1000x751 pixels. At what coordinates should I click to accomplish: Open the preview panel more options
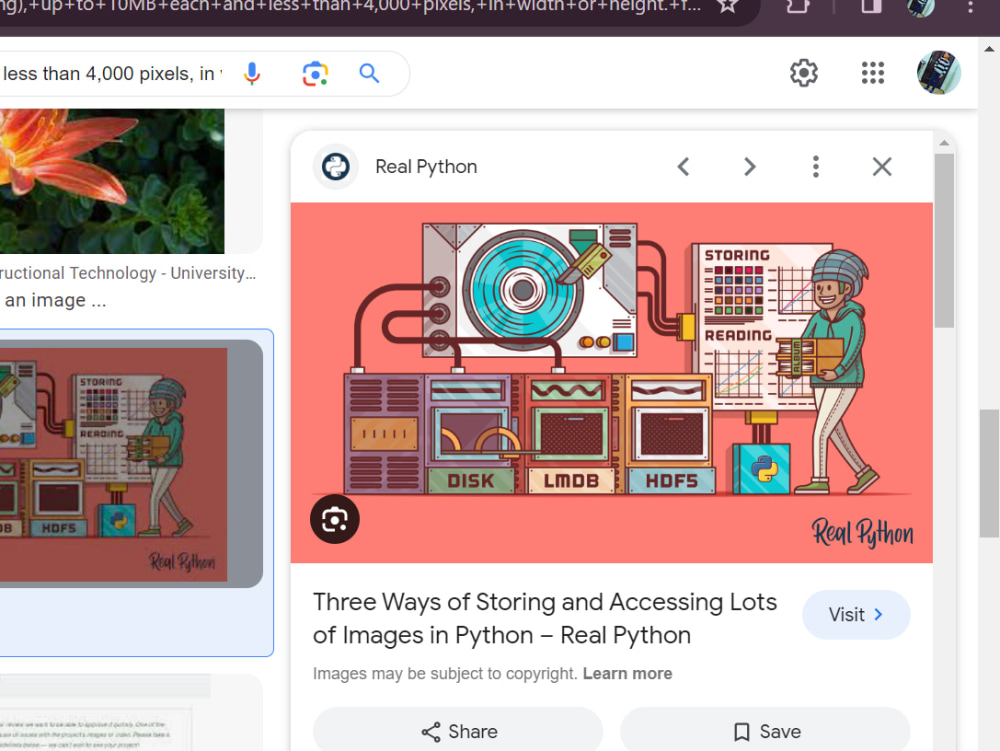point(816,167)
